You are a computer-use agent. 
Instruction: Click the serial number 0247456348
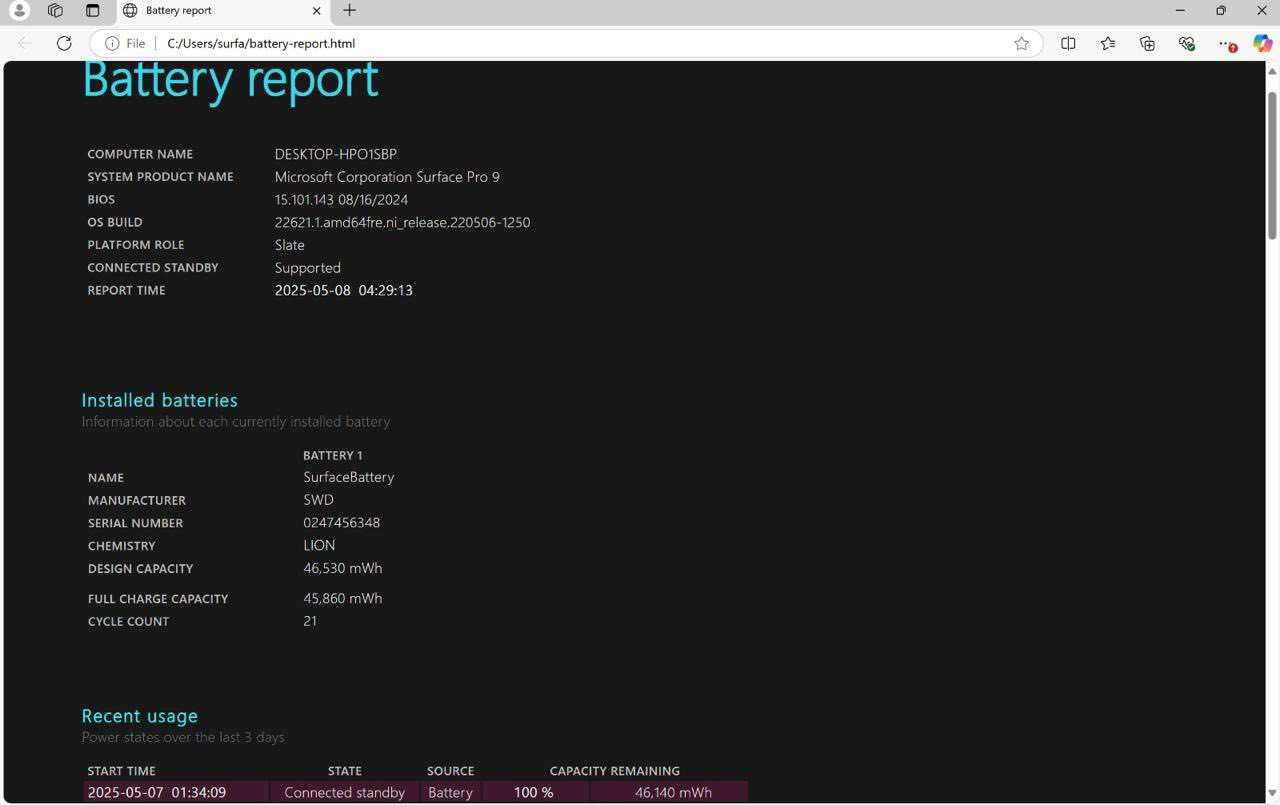click(x=342, y=523)
